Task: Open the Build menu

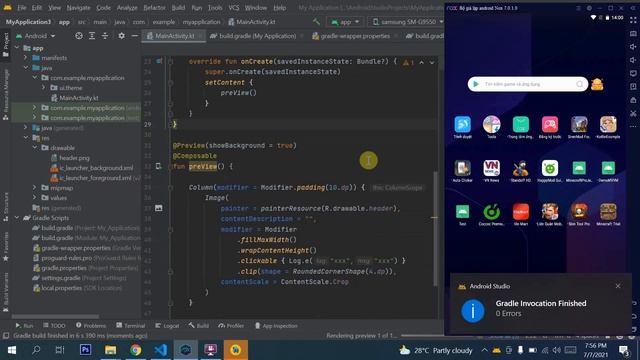Action: [x=178, y=8]
